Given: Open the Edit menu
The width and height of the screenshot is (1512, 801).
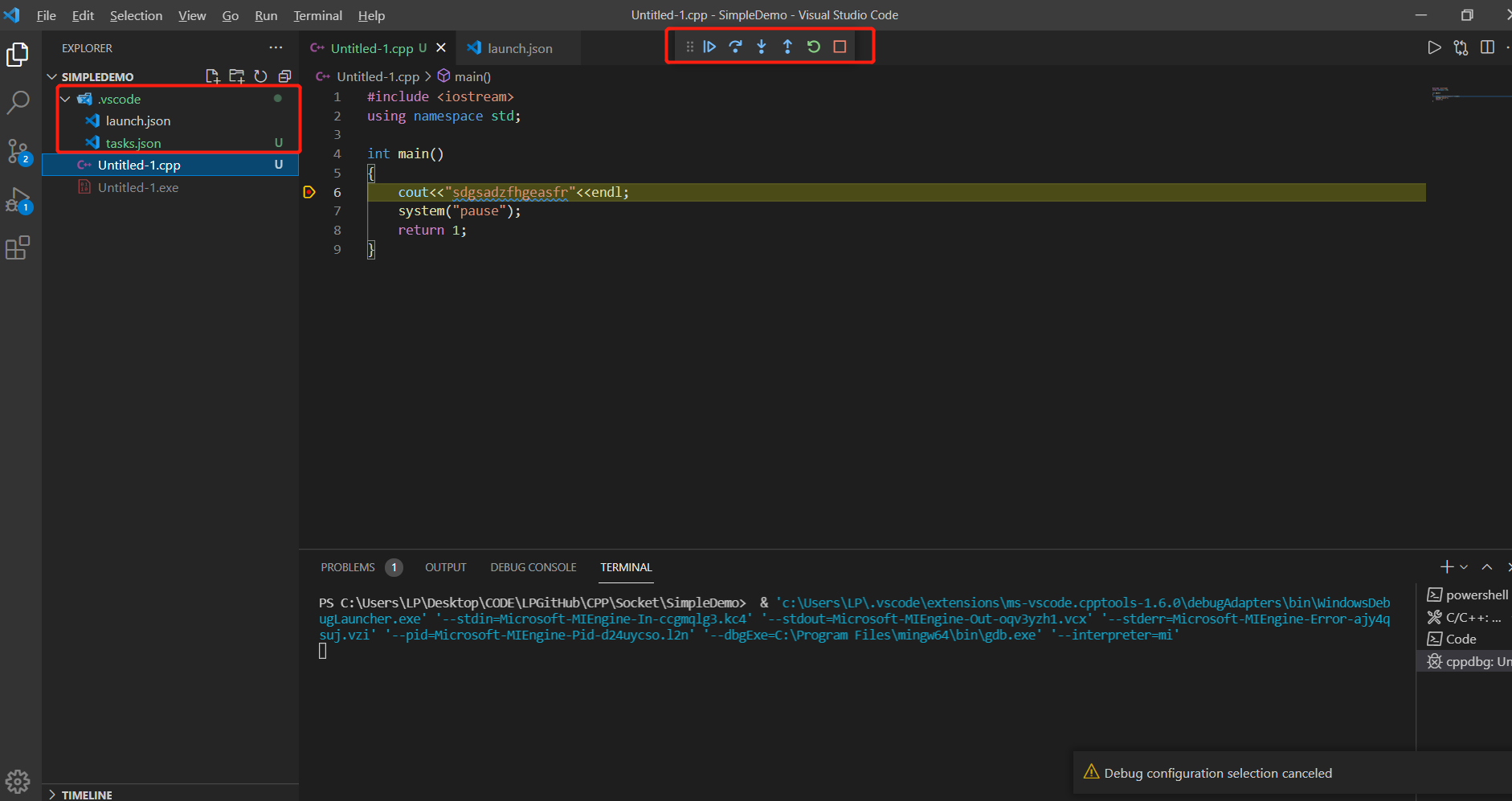Looking at the screenshot, I should (83, 15).
